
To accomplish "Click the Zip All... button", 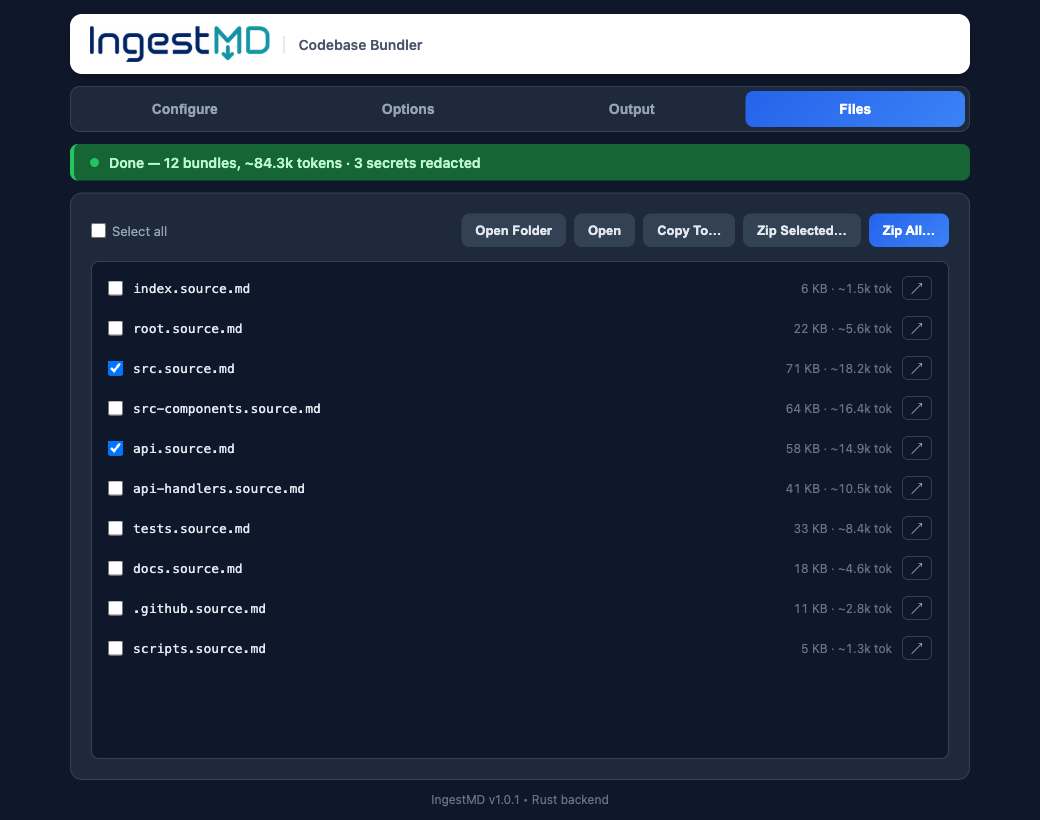I will click(909, 230).
